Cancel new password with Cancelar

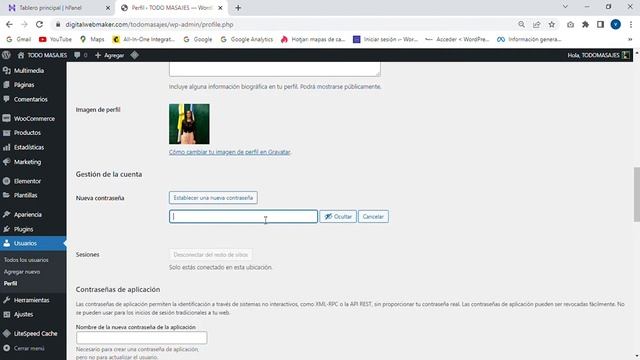[373, 217]
